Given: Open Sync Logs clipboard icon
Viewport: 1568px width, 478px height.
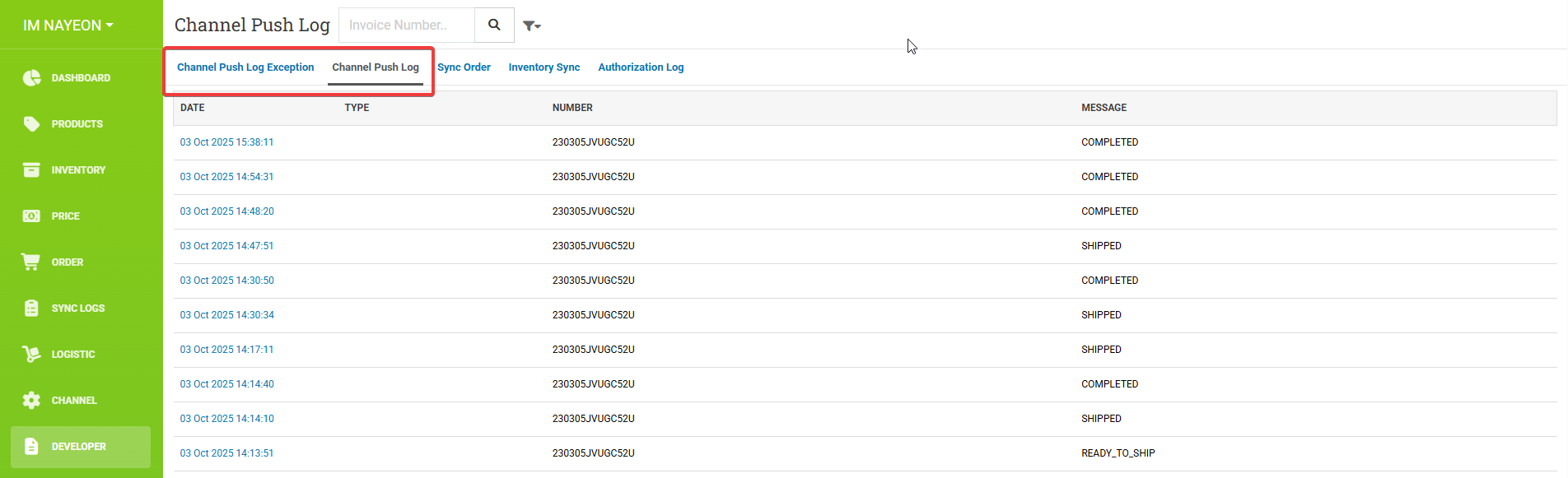Looking at the screenshot, I should [x=31, y=309].
